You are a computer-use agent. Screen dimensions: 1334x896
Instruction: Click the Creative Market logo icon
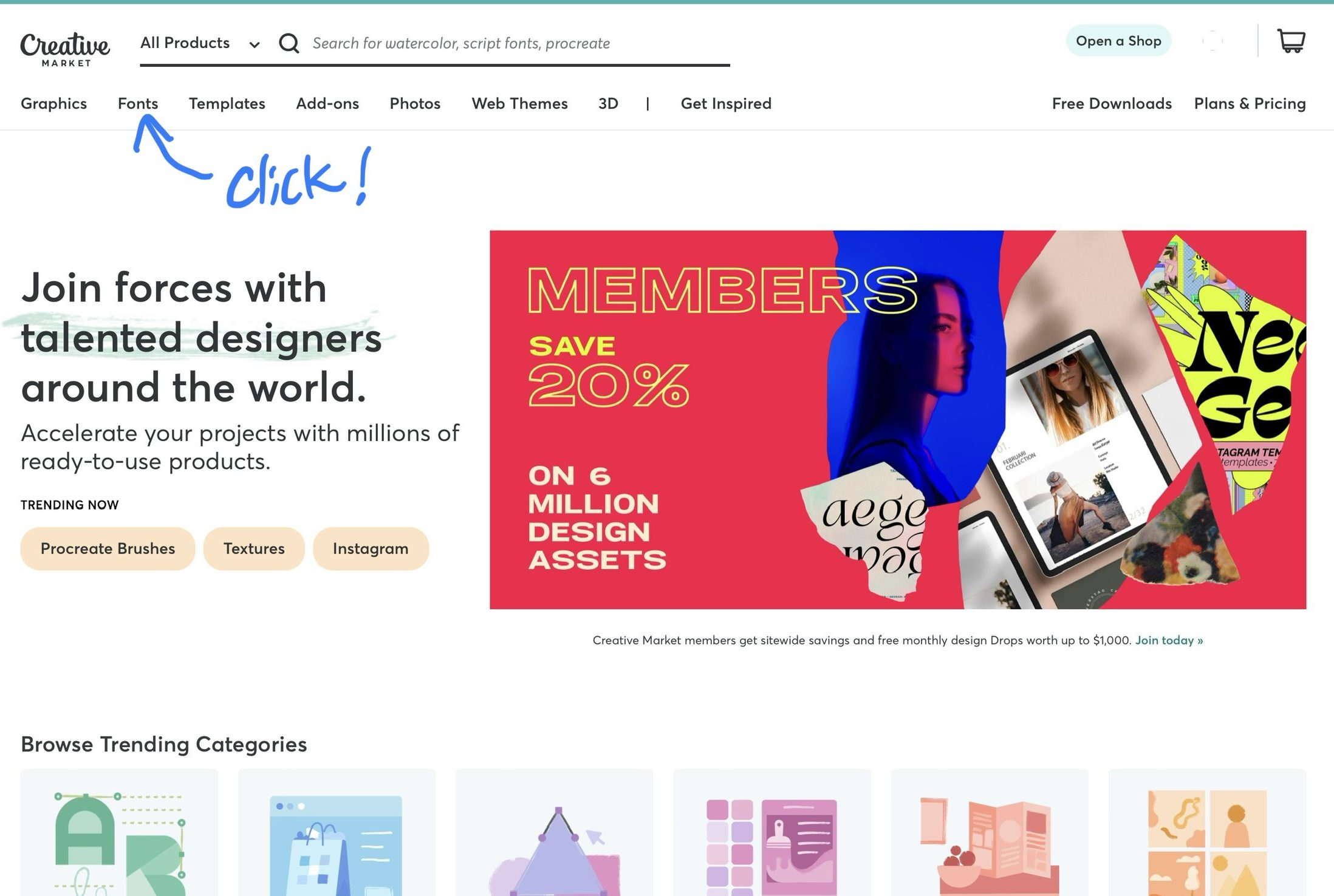point(65,45)
